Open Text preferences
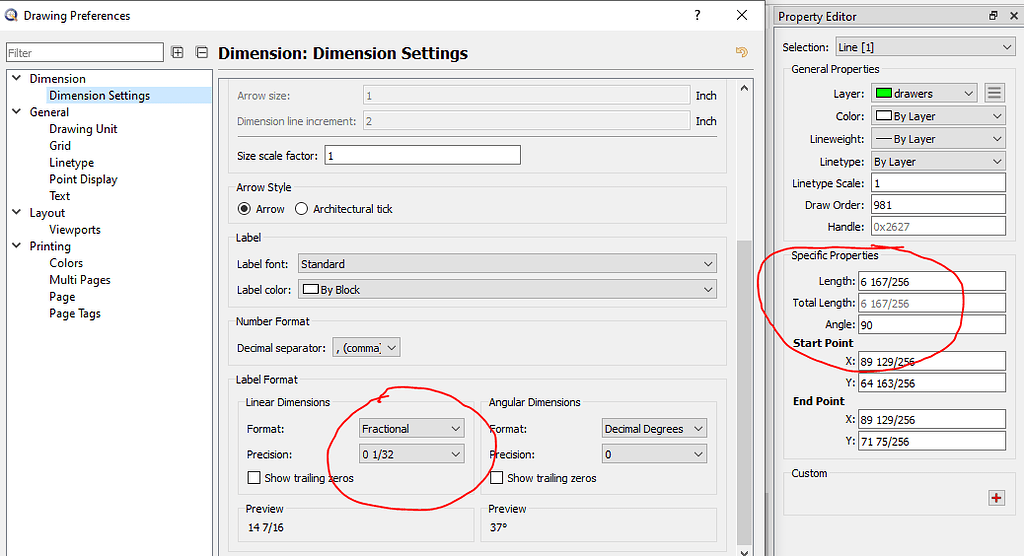This screenshot has height=556, width=1024. point(59,196)
